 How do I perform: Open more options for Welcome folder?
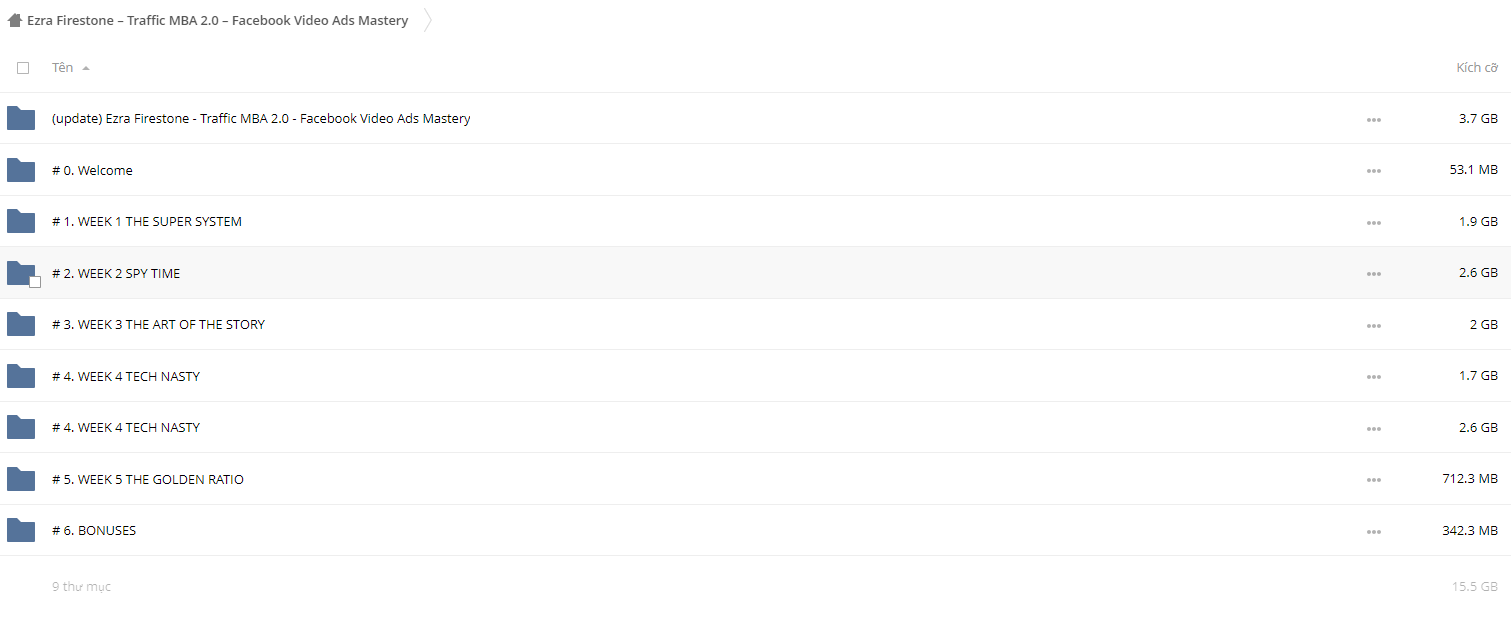tap(1373, 171)
